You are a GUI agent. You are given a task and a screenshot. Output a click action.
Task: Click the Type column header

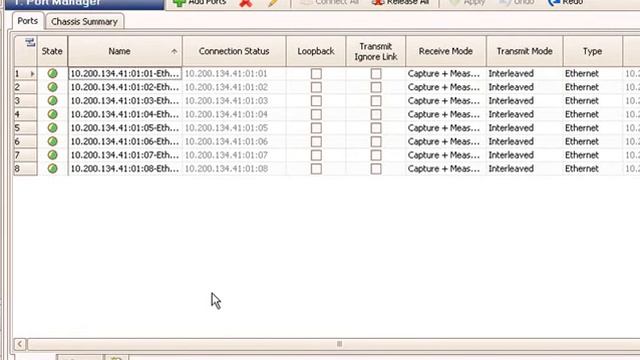tap(593, 51)
